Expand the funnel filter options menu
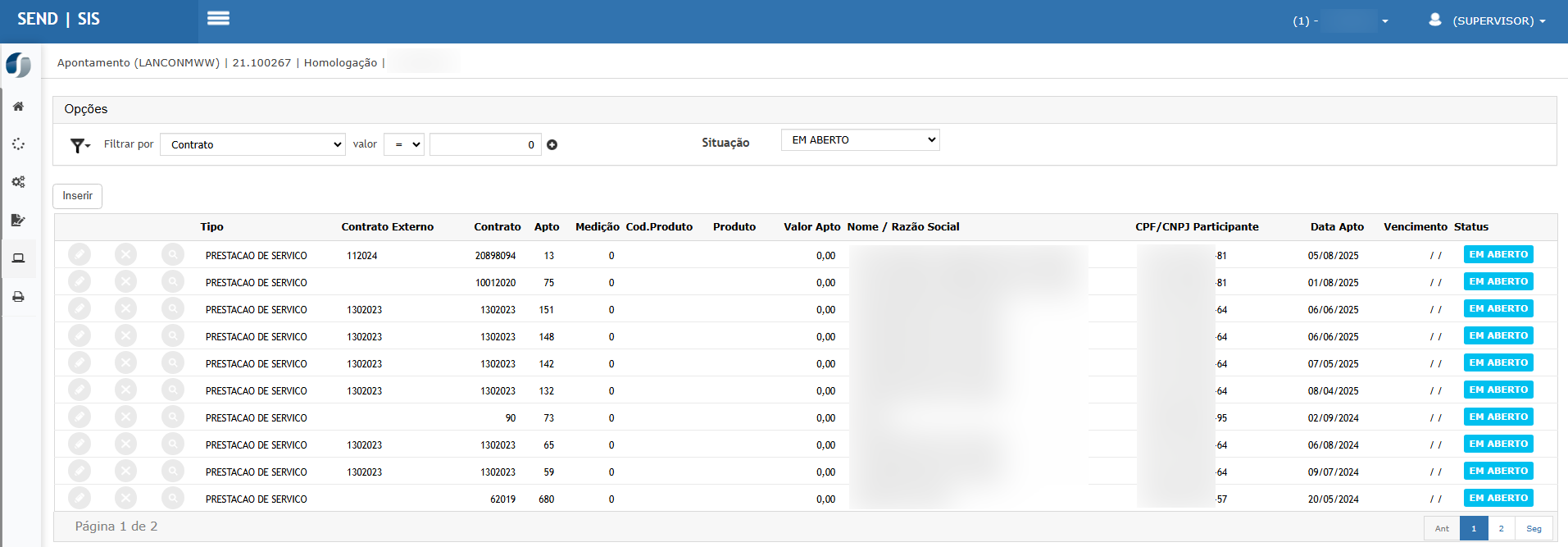Screen dimensions: 1568x547 (80, 145)
